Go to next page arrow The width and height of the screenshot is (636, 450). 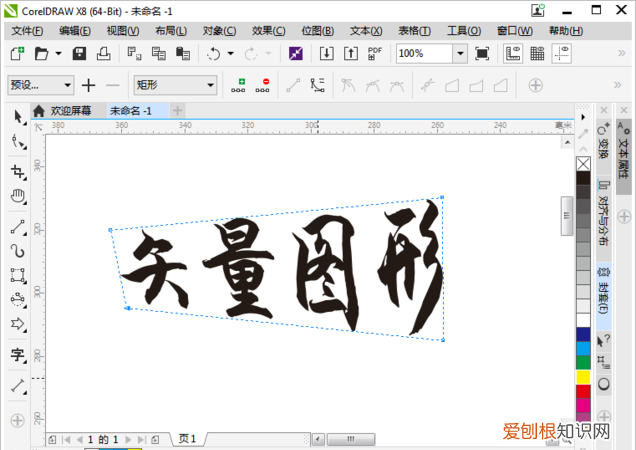[128, 439]
